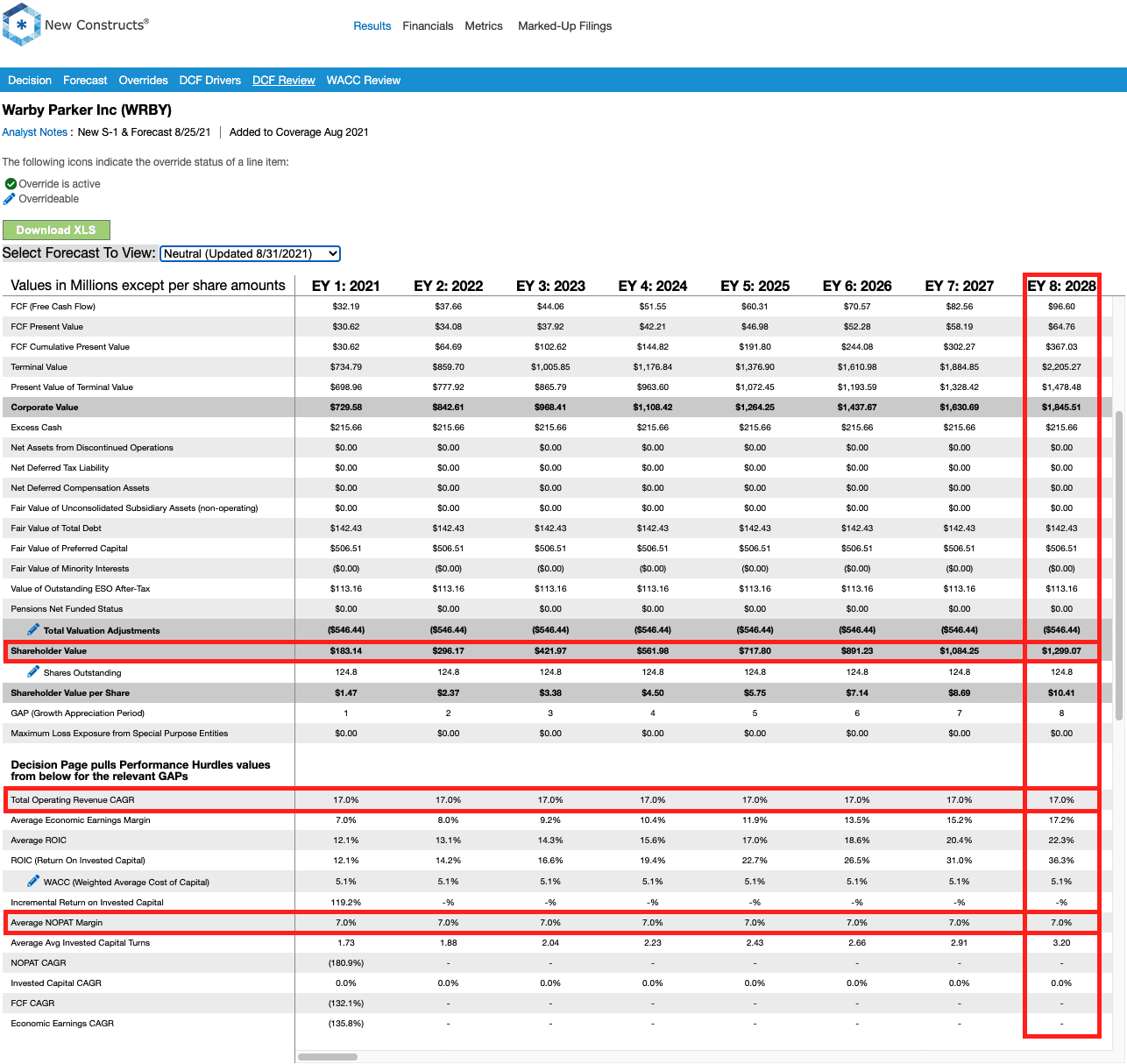Click the Overrideable pencil legend icon
This screenshot has height=1064, width=1127.
coord(10,199)
